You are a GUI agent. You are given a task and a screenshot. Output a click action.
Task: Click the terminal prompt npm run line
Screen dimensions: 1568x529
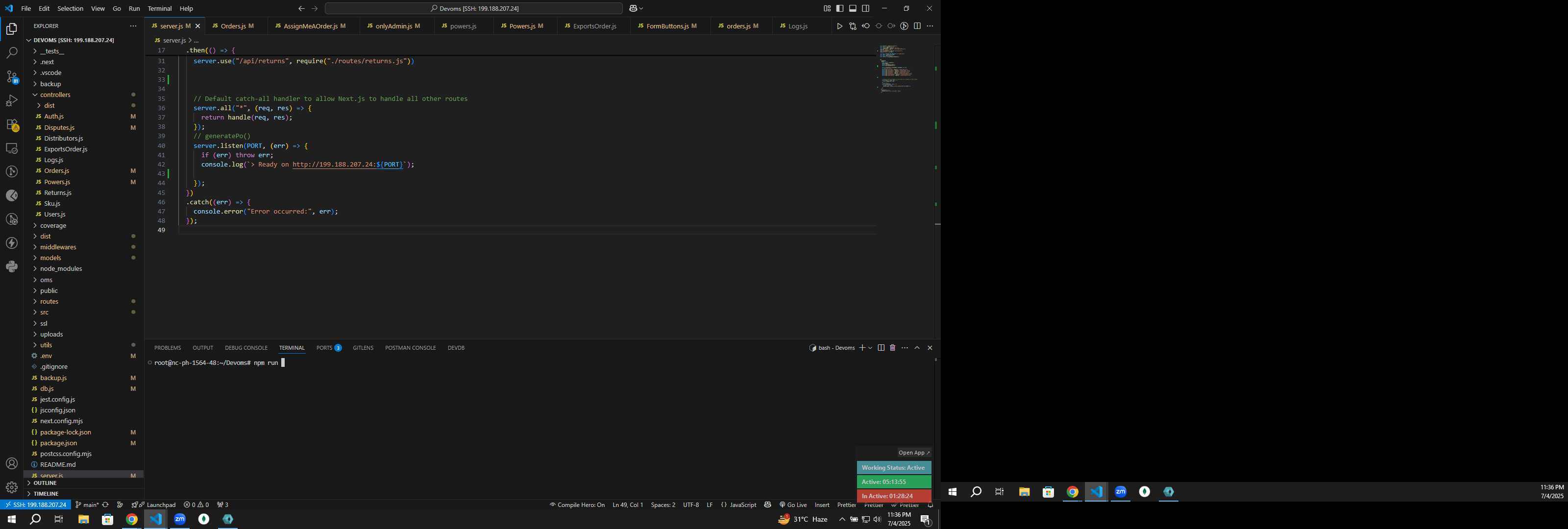tap(219, 363)
